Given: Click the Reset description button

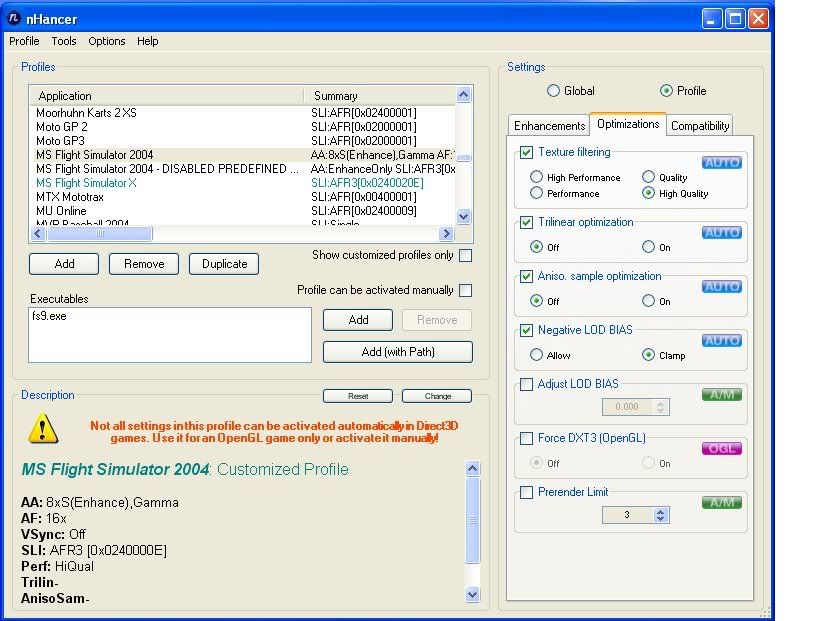Looking at the screenshot, I should point(358,396).
